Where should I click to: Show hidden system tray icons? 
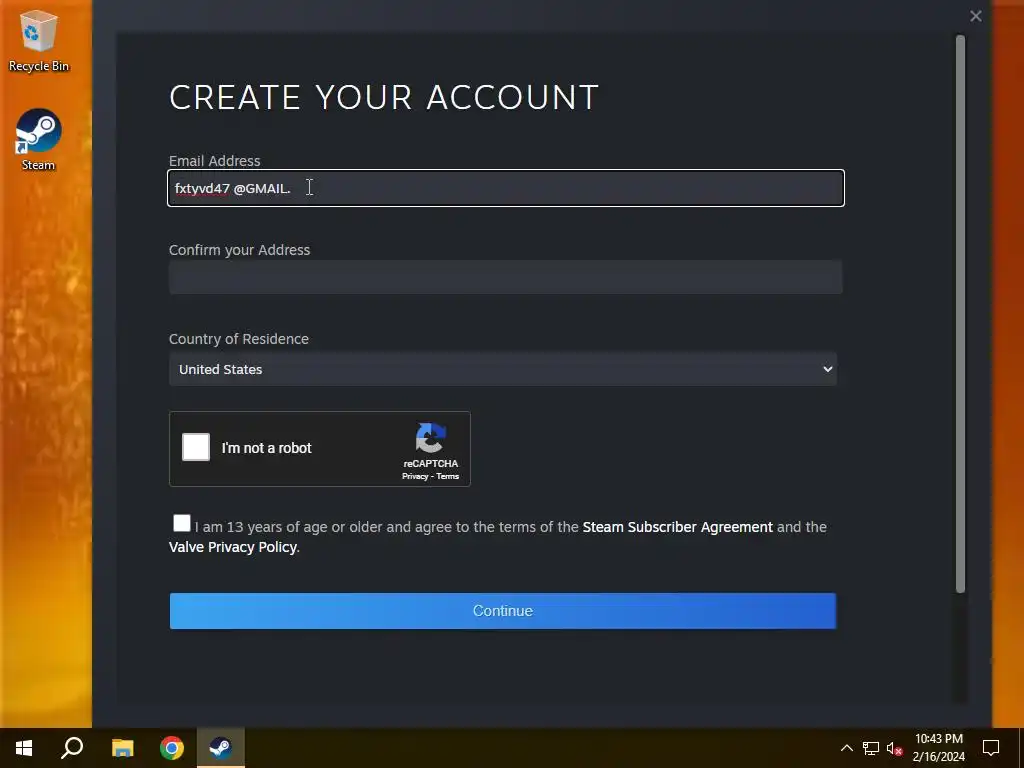(846, 748)
